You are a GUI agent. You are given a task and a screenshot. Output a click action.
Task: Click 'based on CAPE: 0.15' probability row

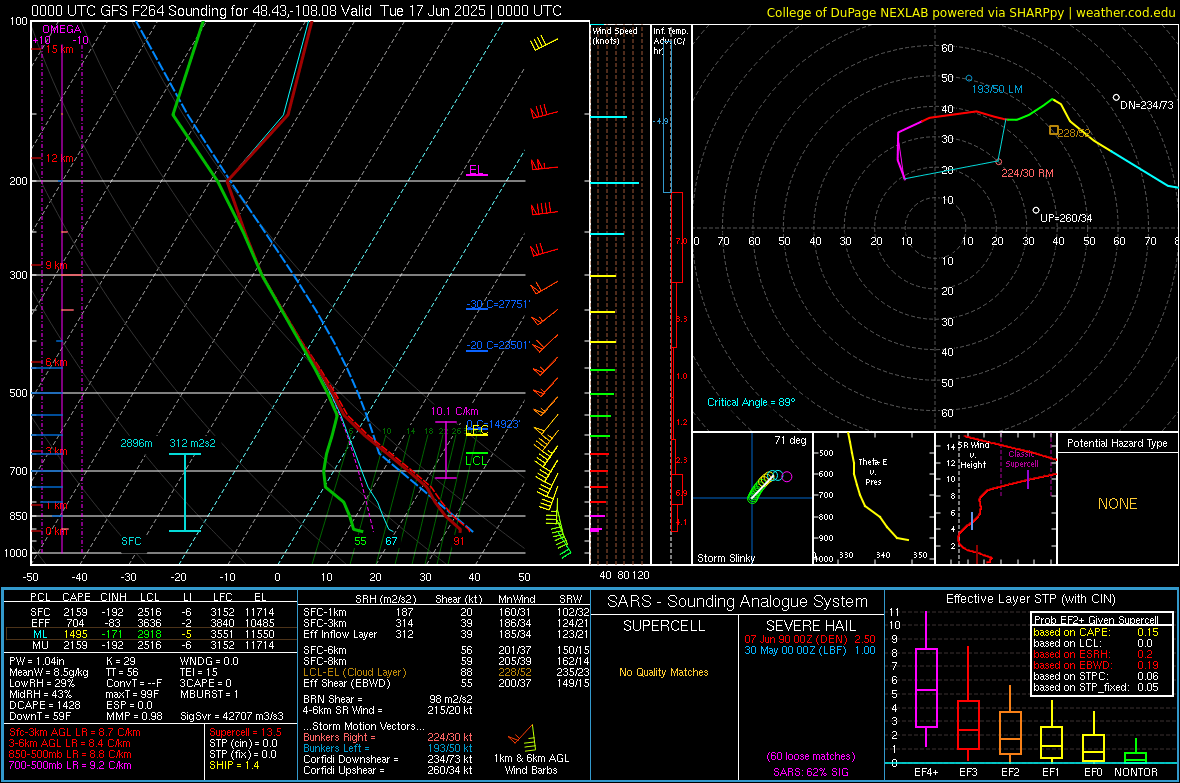tap(1096, 632)
